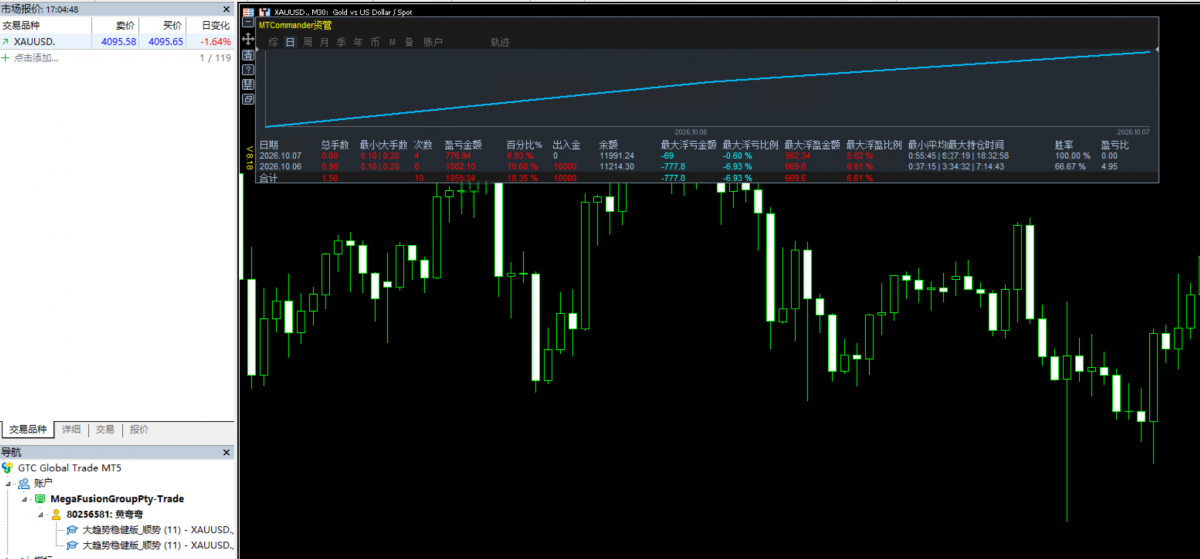The width and height of the screenshot is (1200, 559).
Task: Click the V8.18 version label
Action: pyautogui.click(x=248, y=157)
